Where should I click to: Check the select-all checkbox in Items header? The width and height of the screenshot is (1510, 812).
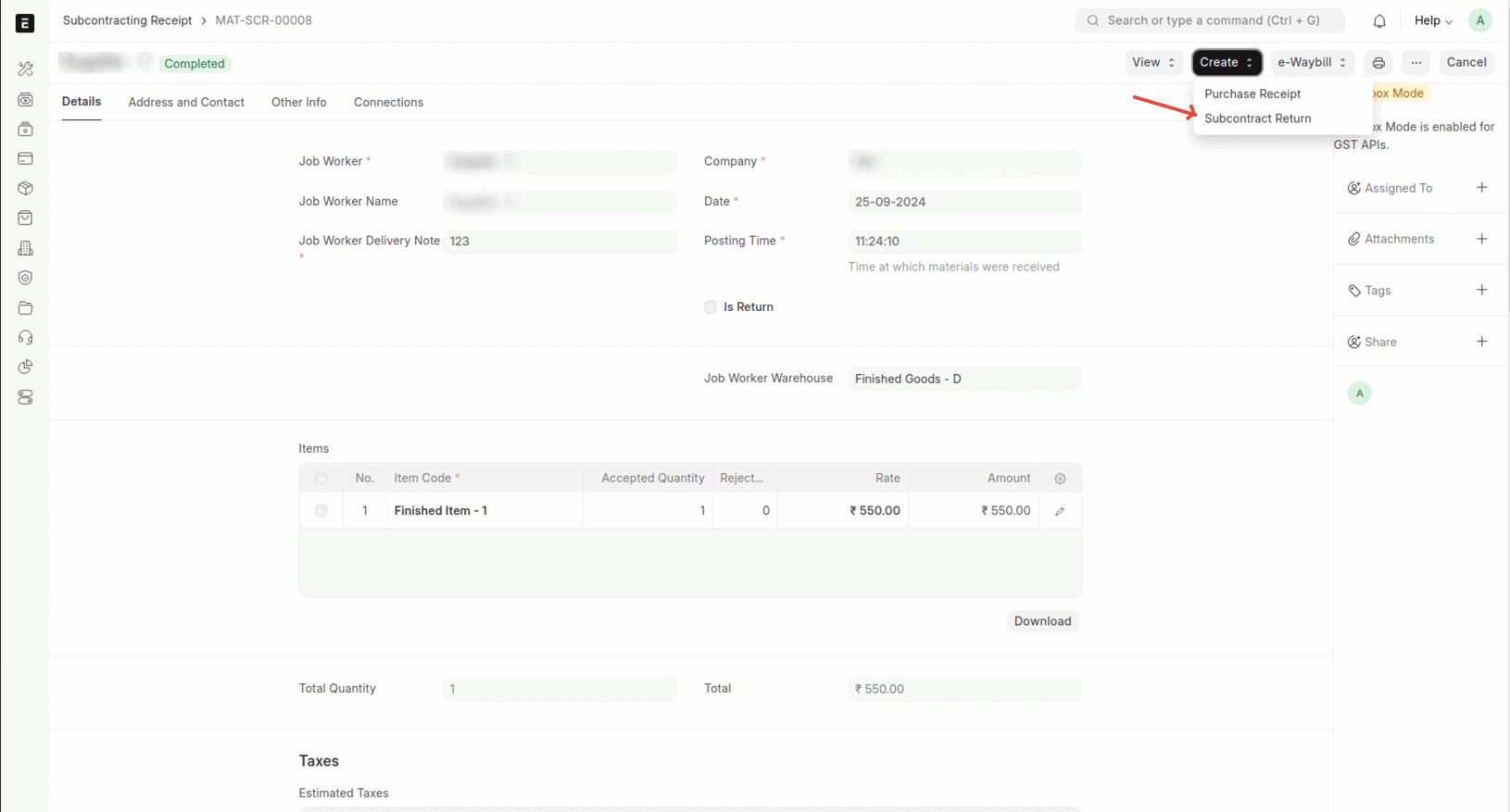[321, 479]
